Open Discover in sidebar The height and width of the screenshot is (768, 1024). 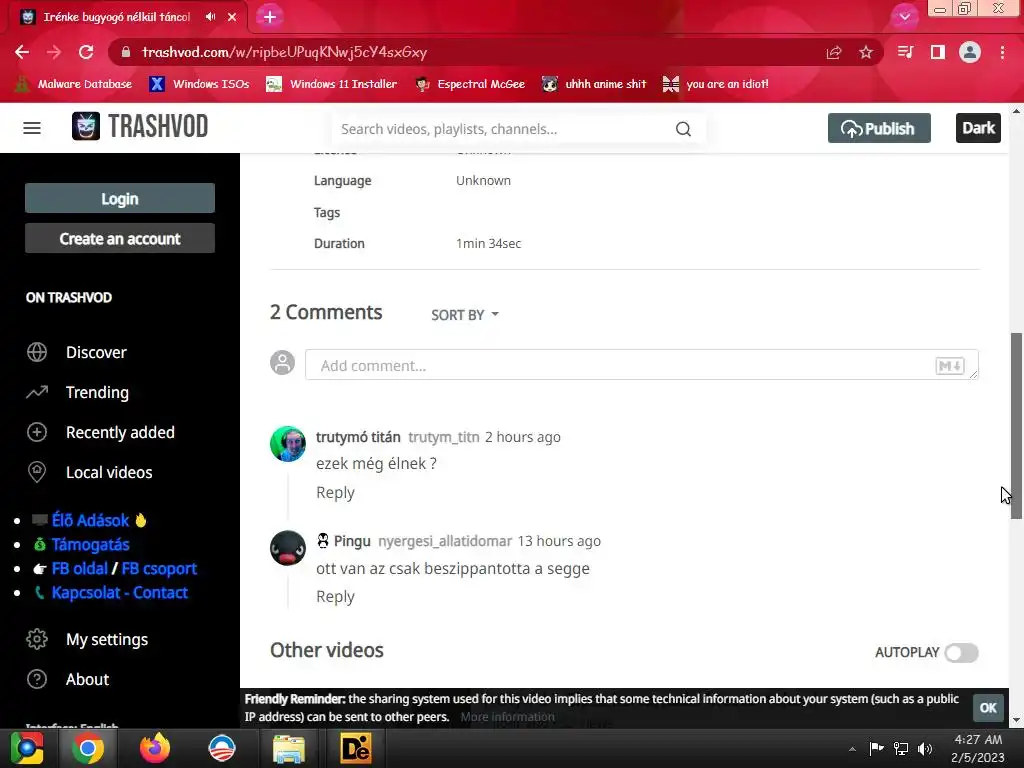96,352
